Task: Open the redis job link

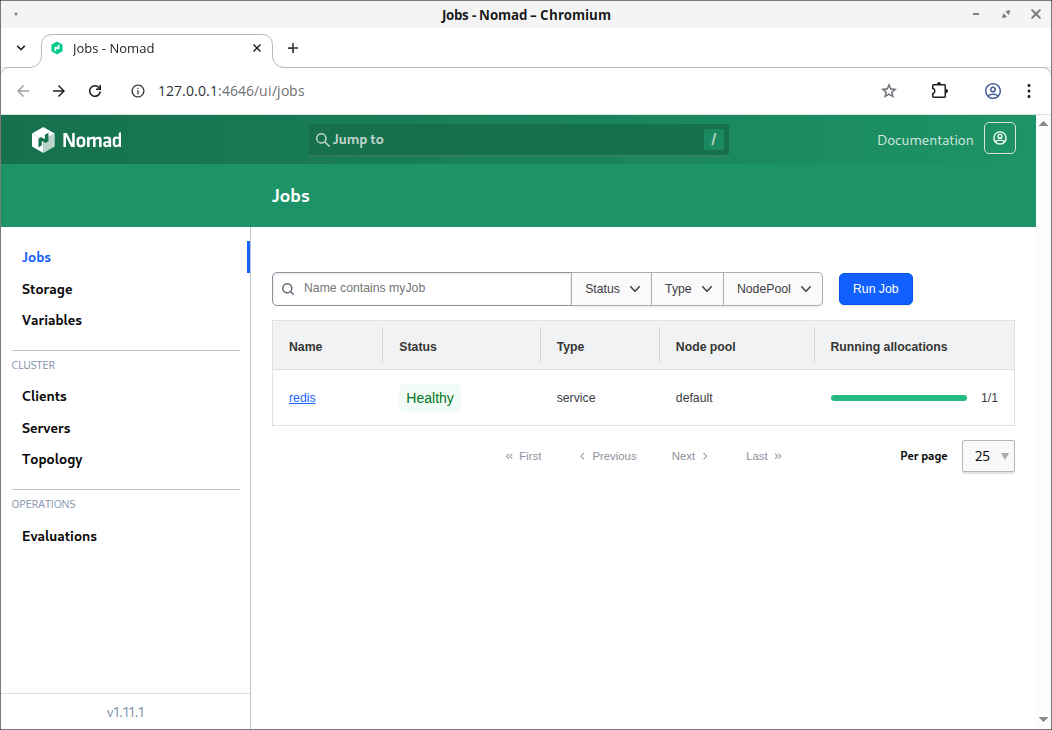Action: pyautogui.click(x=302, y=398)
